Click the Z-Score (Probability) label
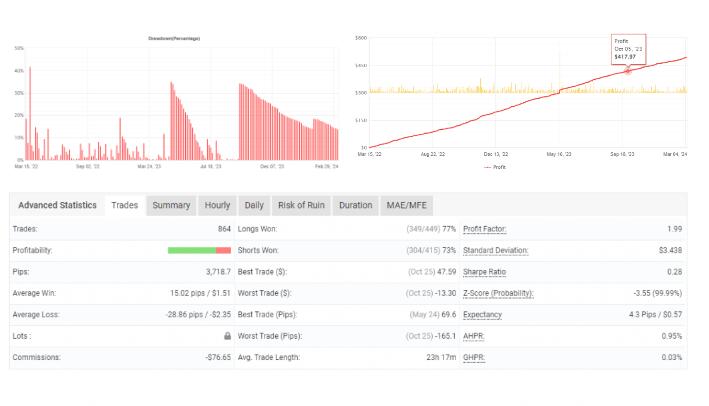This screenshot has width=709, height=406. click(x=498, y=293)
